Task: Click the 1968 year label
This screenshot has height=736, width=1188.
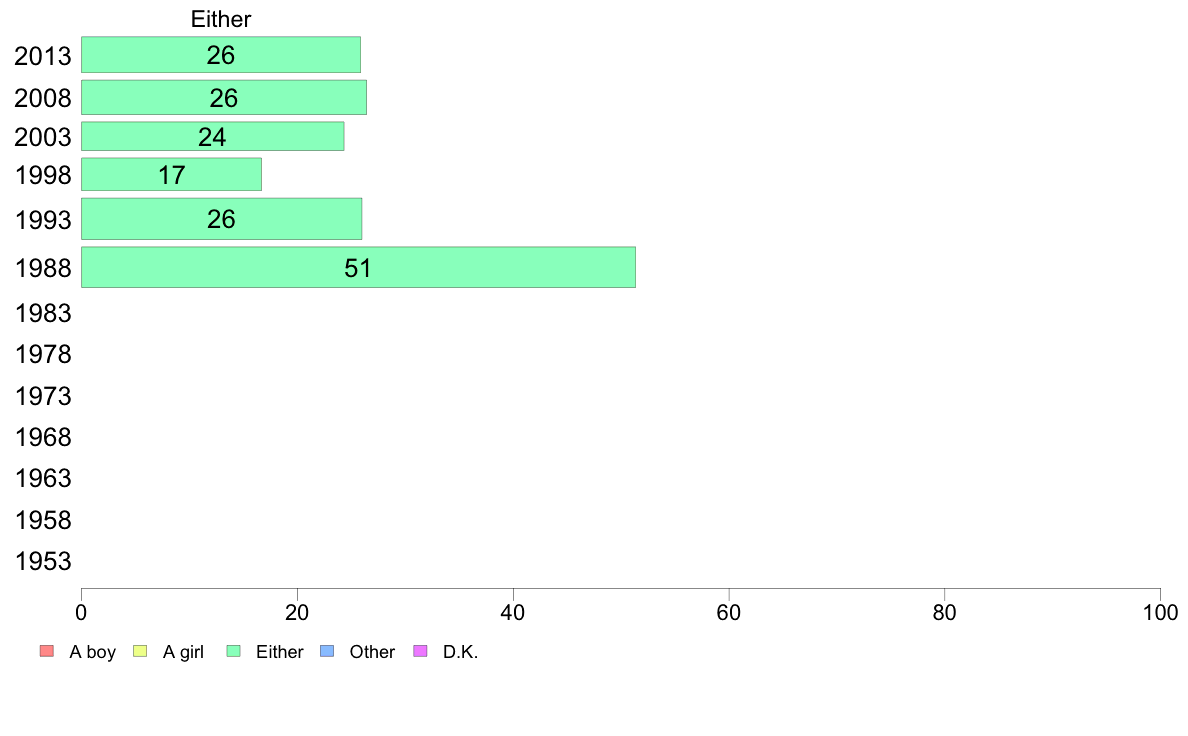Action: pyautogui.click(x=42, y=437)
